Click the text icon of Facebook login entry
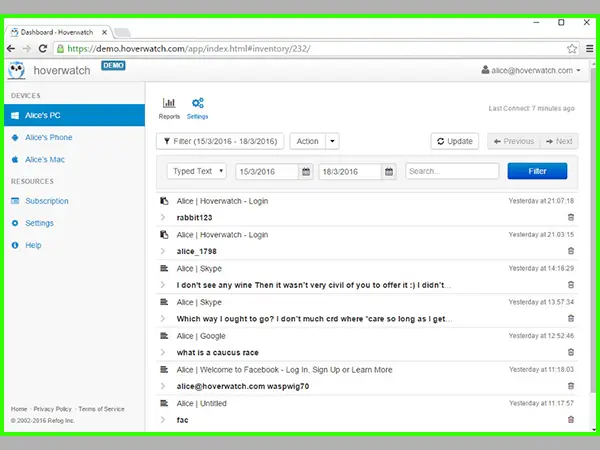The width and height of the screenshot is (600, 450). click(164, 369)
